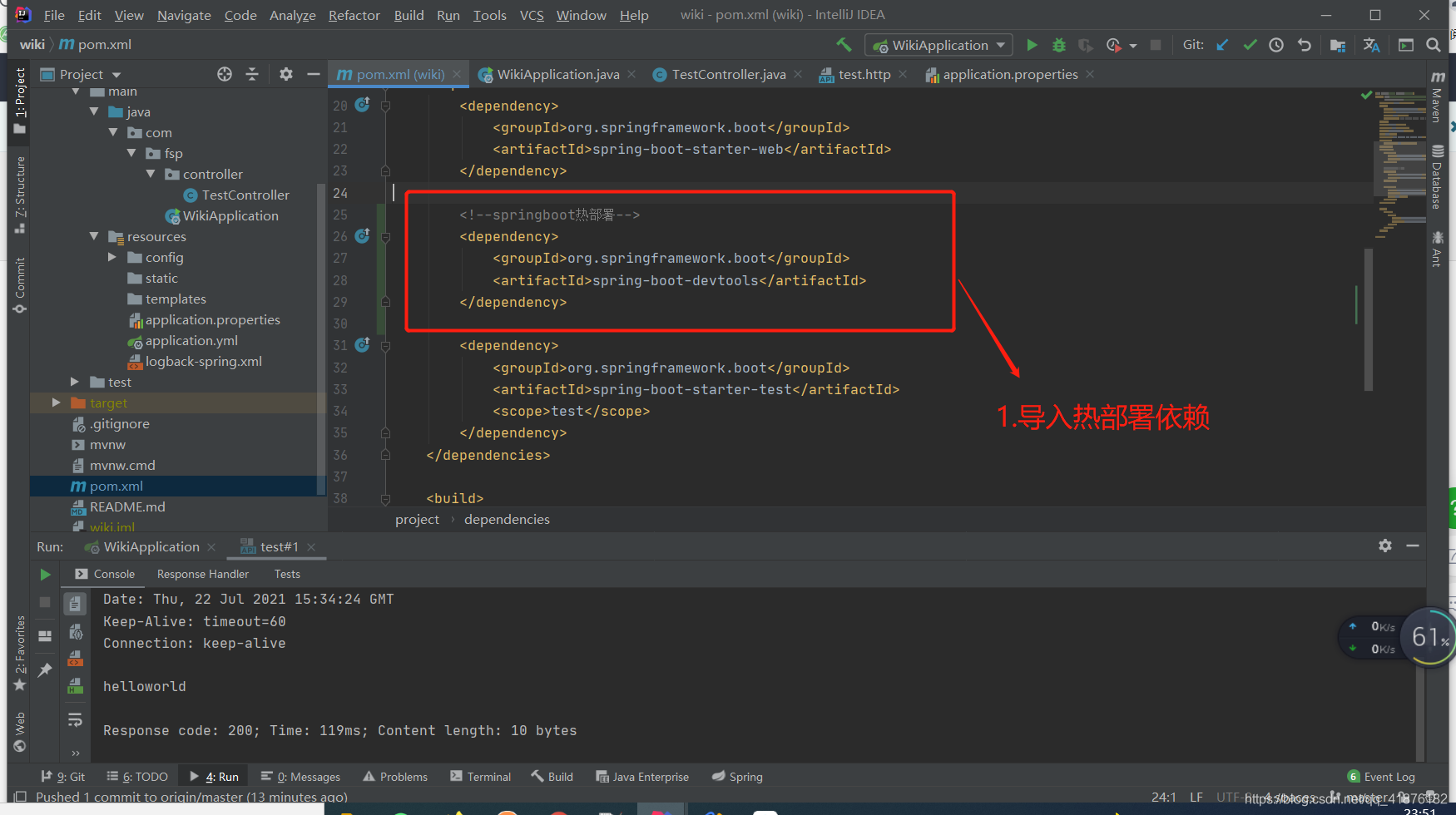Toggle the Favorites tool window
This screenshot has height=815, width=1456.
(20, 653)
